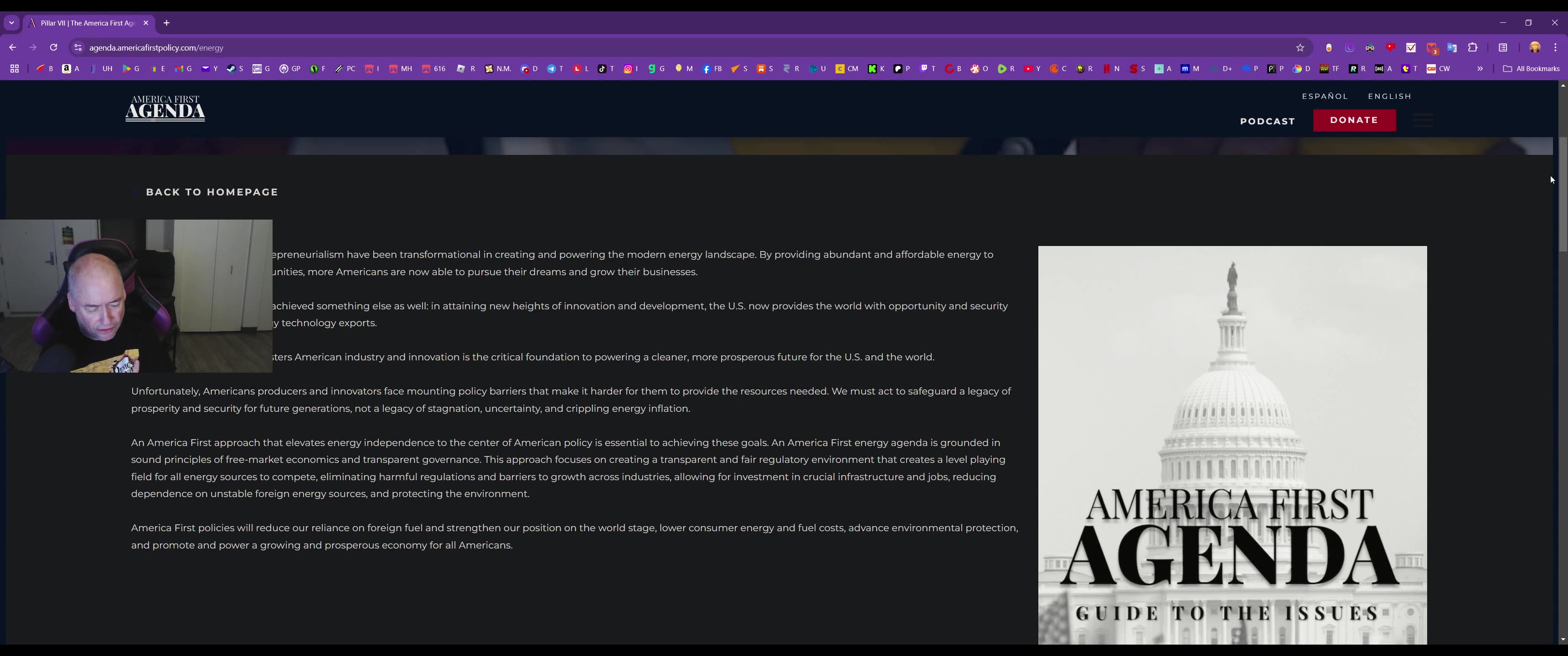Image resolution: width=1568 pixels, height=656 pixels.
Task: Follow the Back to Homepage link
Action: 211,192
